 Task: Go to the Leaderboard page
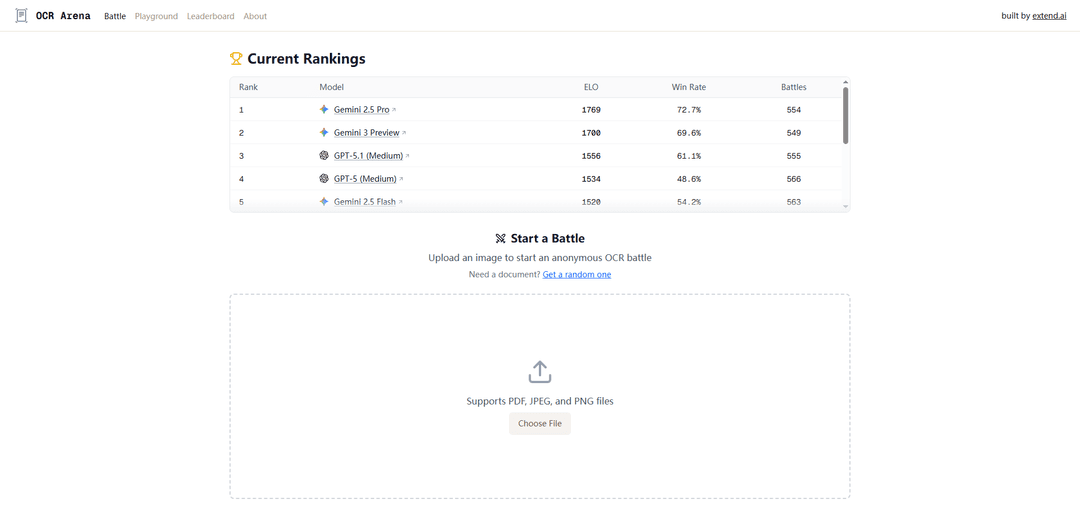[x=210, y=16]
